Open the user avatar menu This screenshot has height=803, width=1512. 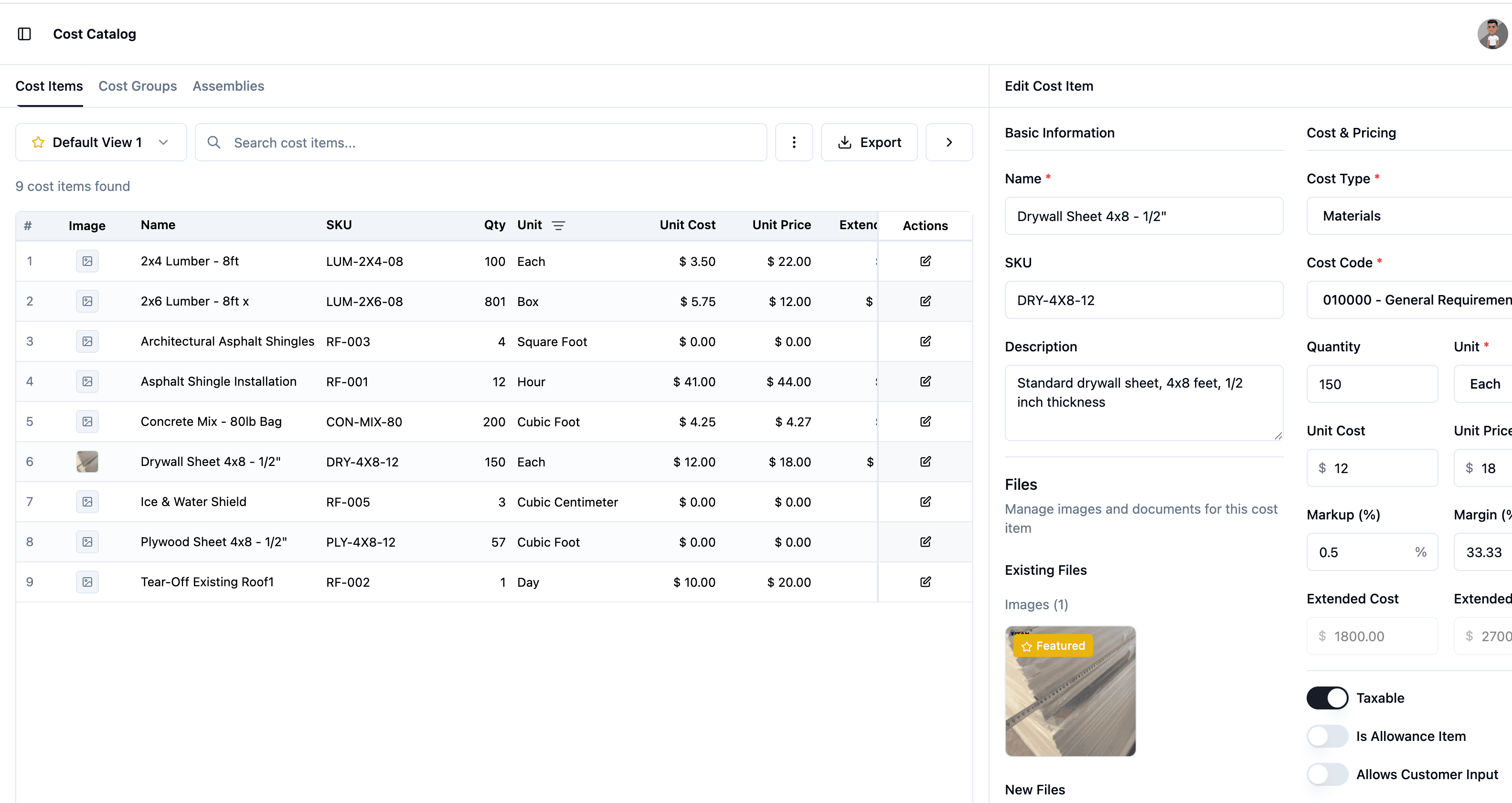point(1491,34)
